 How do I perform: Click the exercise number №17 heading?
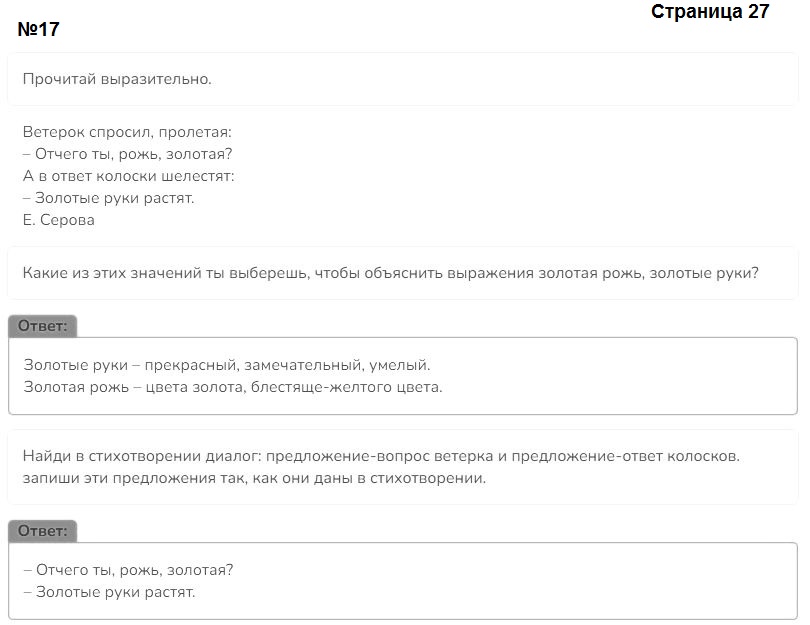pos(38,29)
